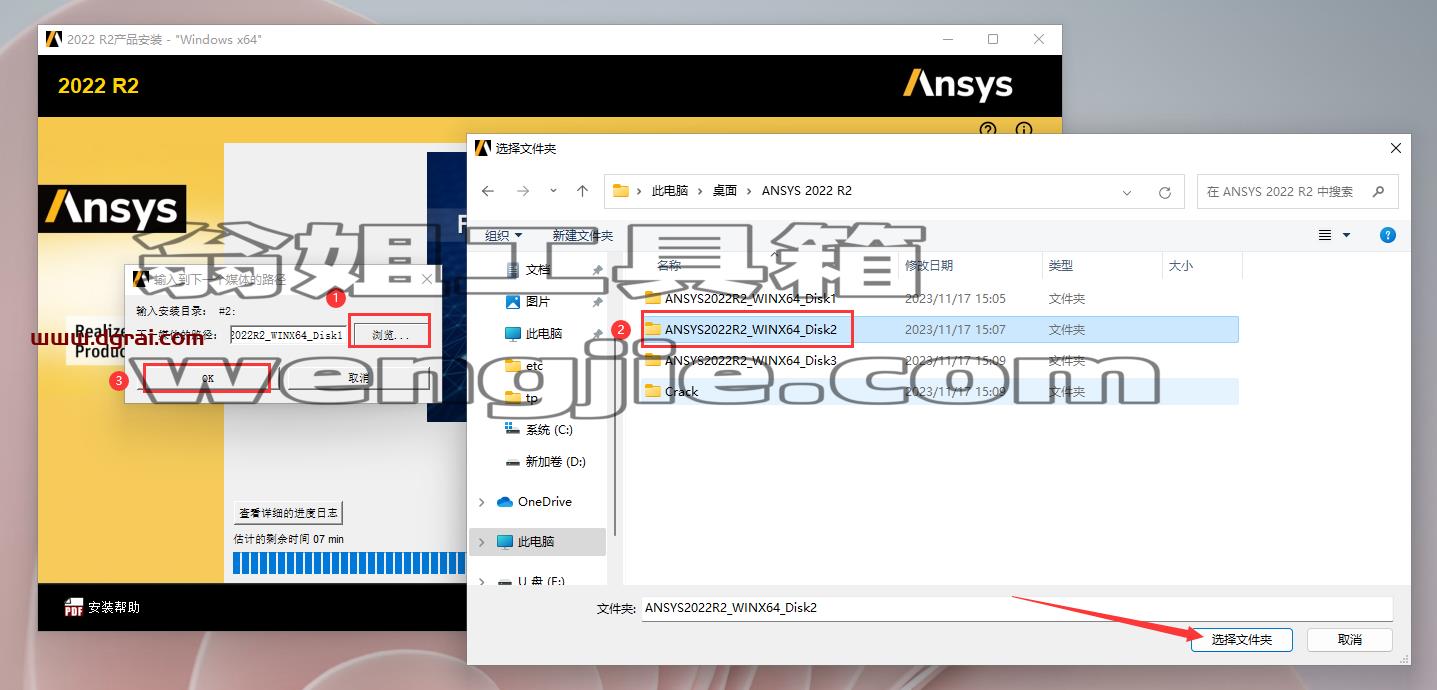The image size is (1437, 690).
Task: Sort by the 修改日期 column header
Action: pyautogui.click(x=928, y=266)
